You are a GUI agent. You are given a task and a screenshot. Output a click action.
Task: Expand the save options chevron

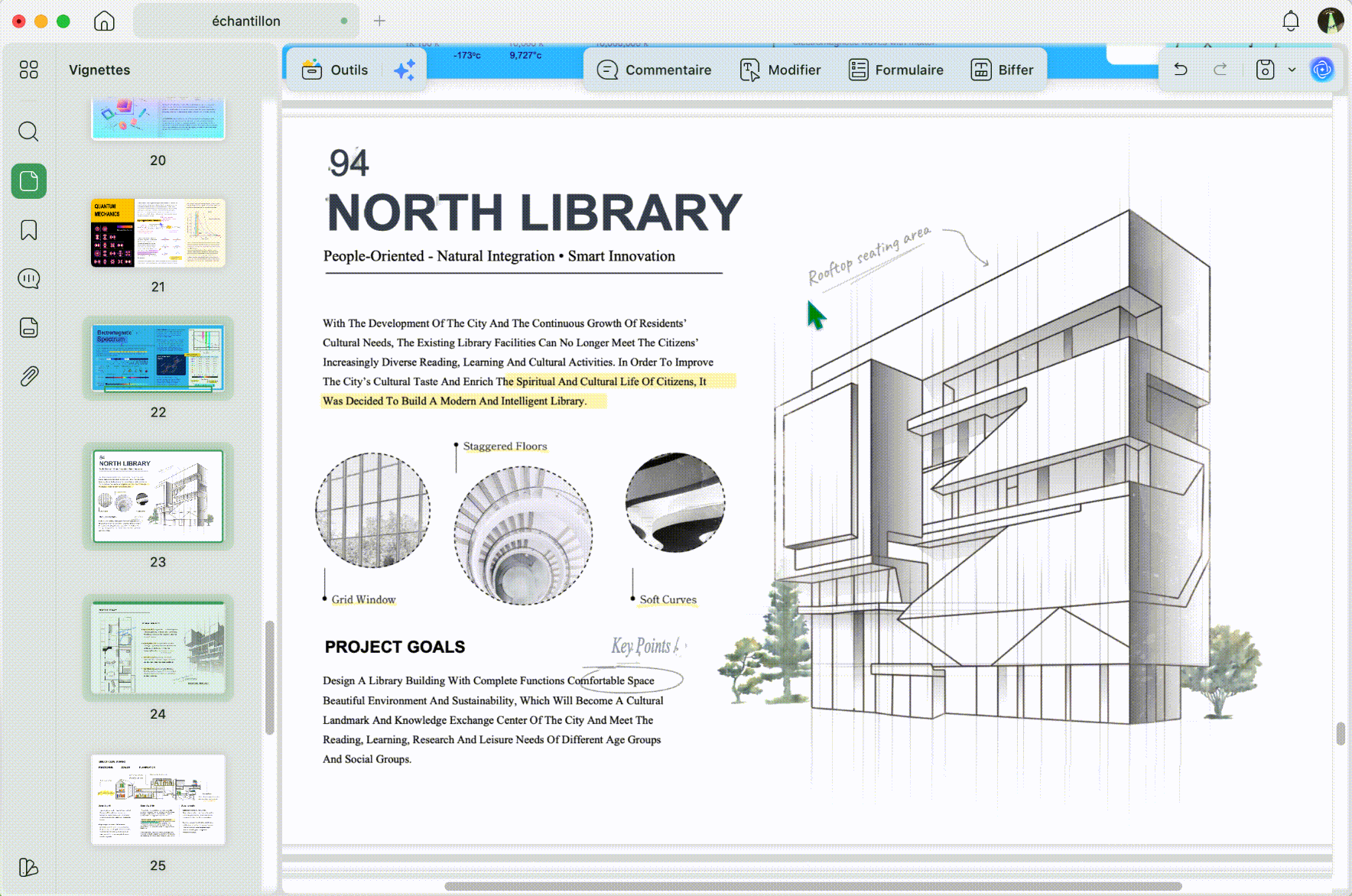click(1292, 70)
